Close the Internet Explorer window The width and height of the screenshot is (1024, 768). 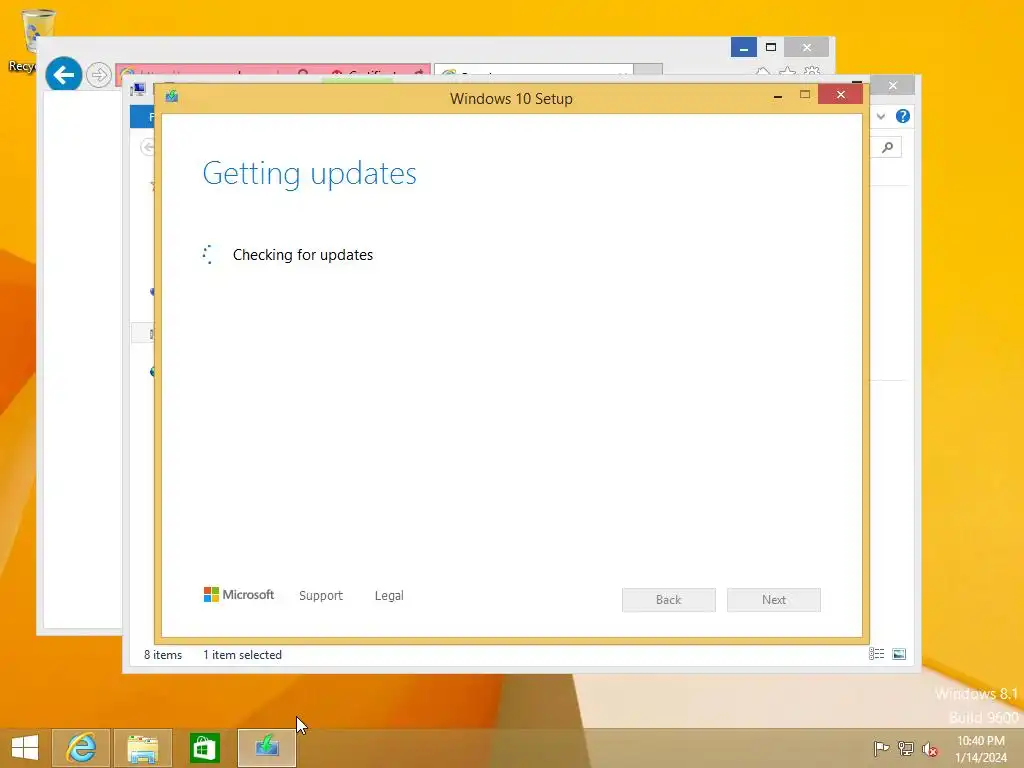coord(807,48)
